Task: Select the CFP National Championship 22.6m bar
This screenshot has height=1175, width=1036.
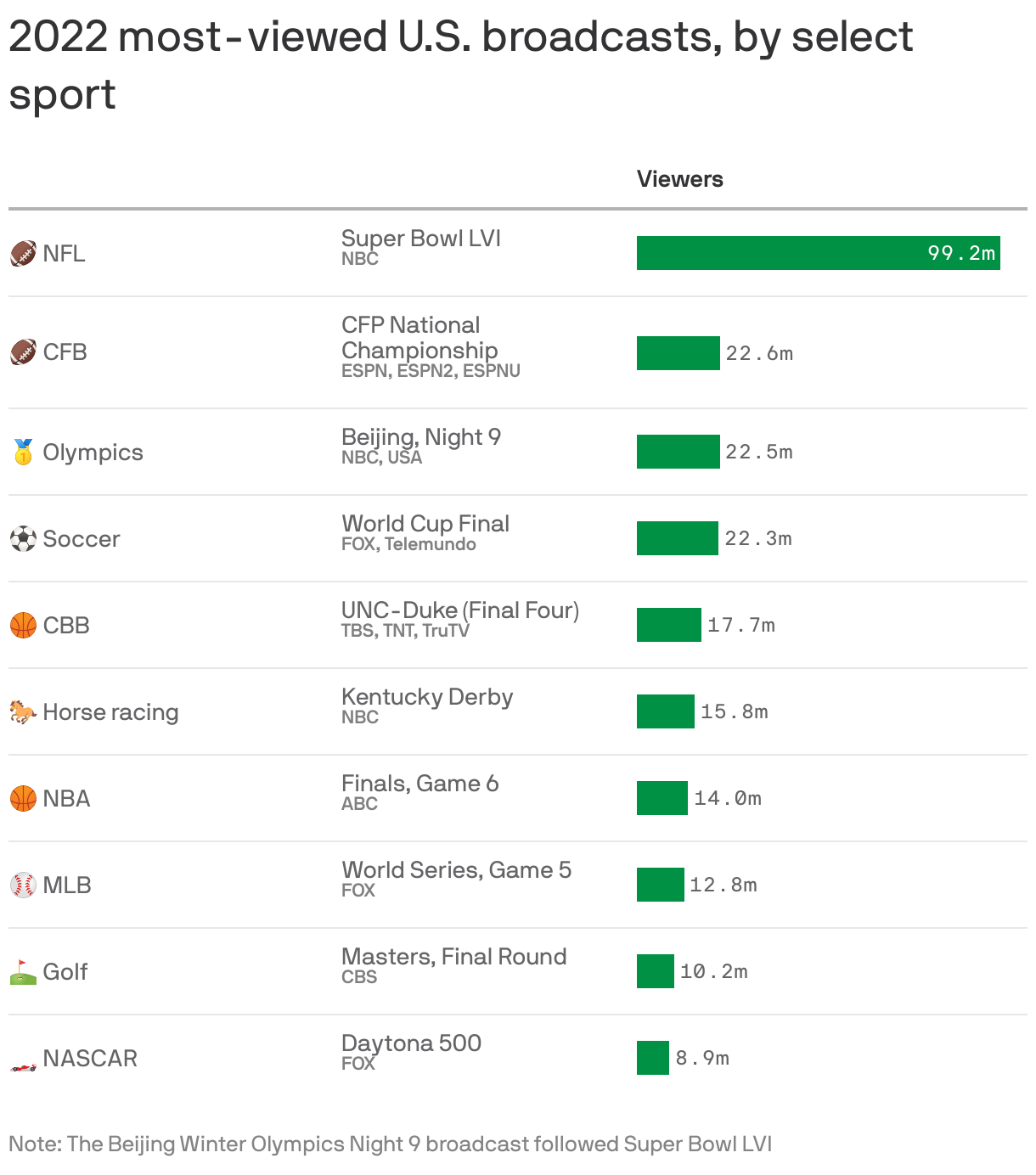Action: [x=678, y=353]
